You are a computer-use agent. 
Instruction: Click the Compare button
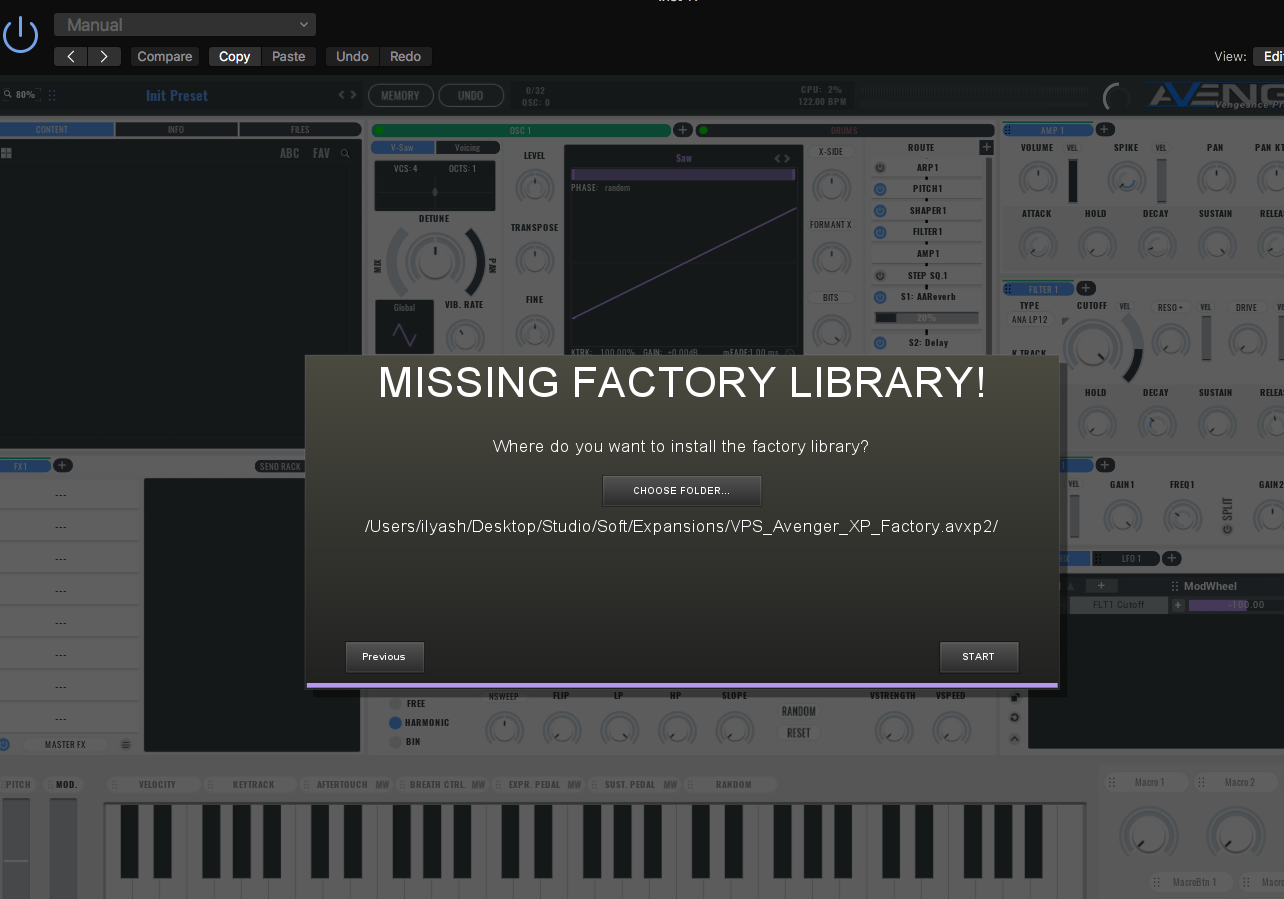coord(165,56)
